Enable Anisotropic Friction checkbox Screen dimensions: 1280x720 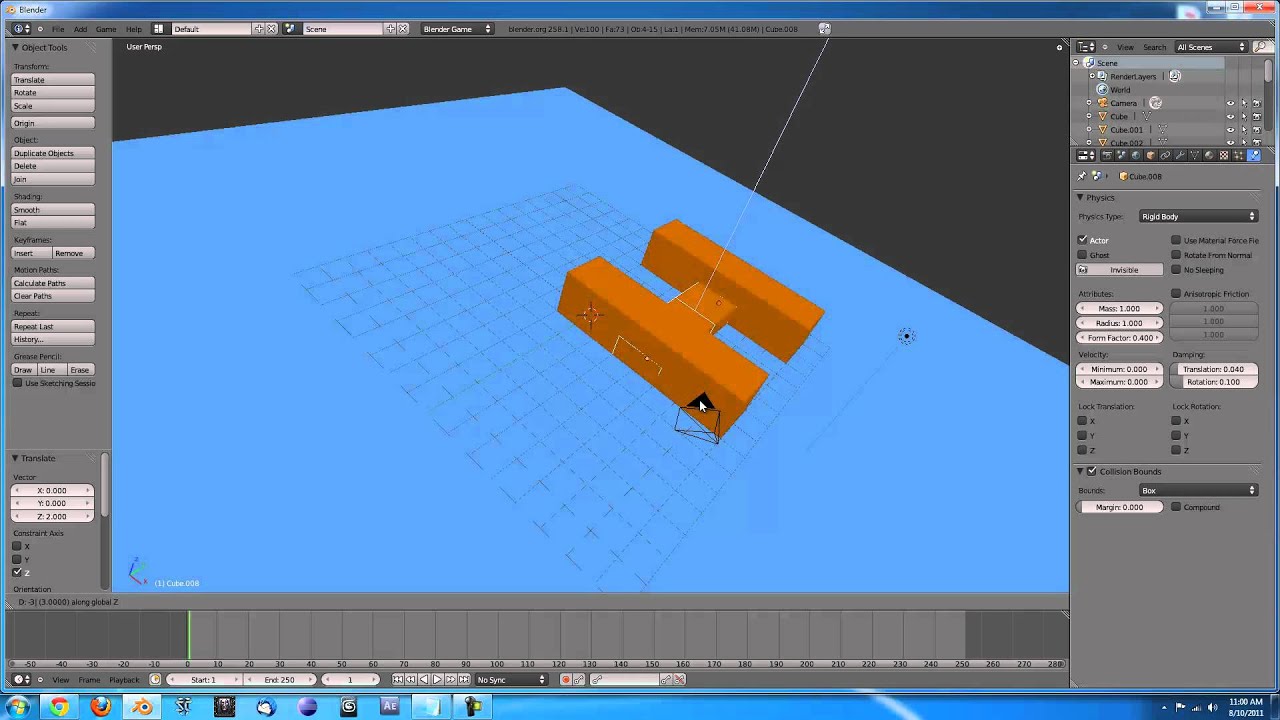pyautogui.click(x=1176, y=294)
